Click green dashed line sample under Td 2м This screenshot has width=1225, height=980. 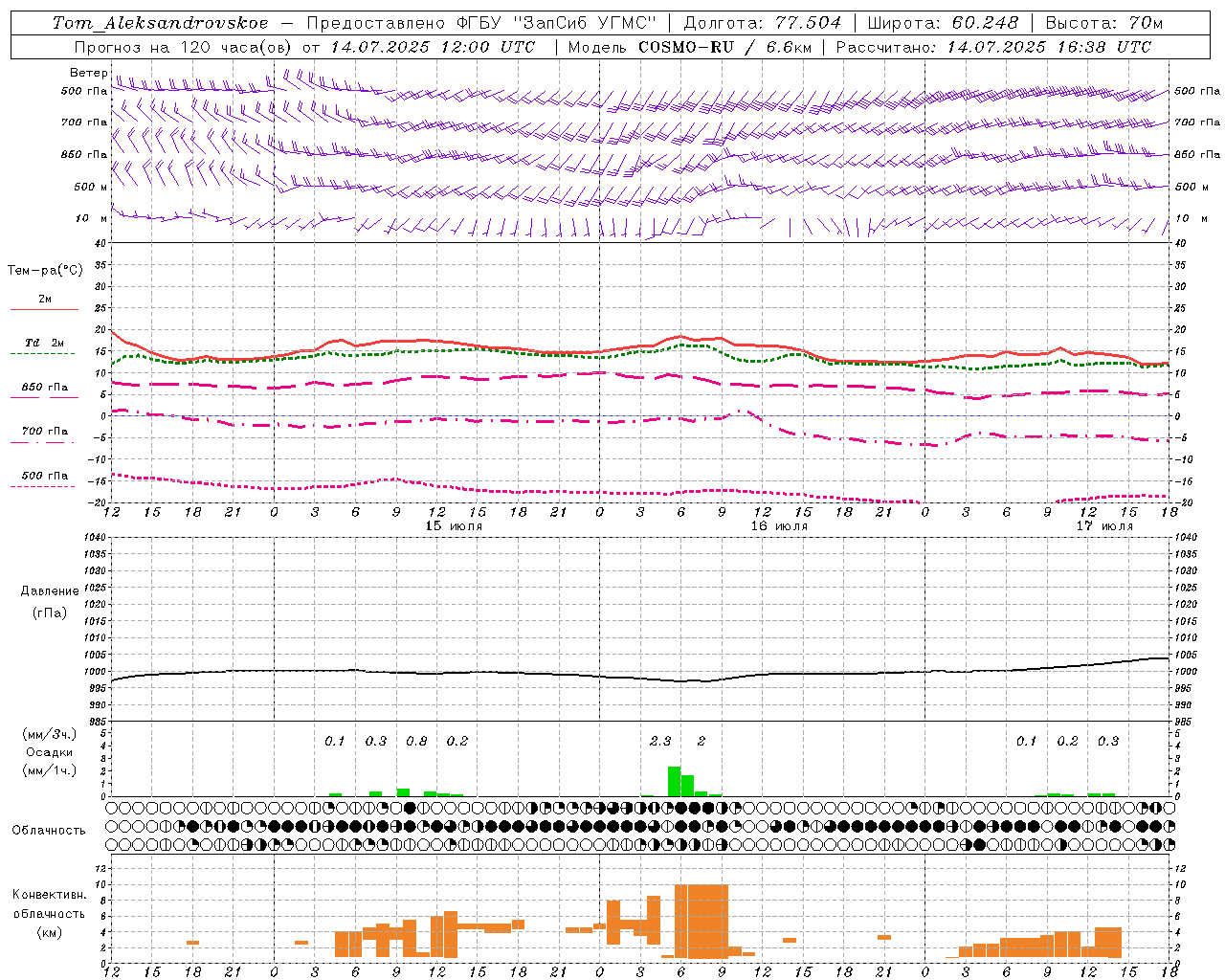(x=44, y=354)
